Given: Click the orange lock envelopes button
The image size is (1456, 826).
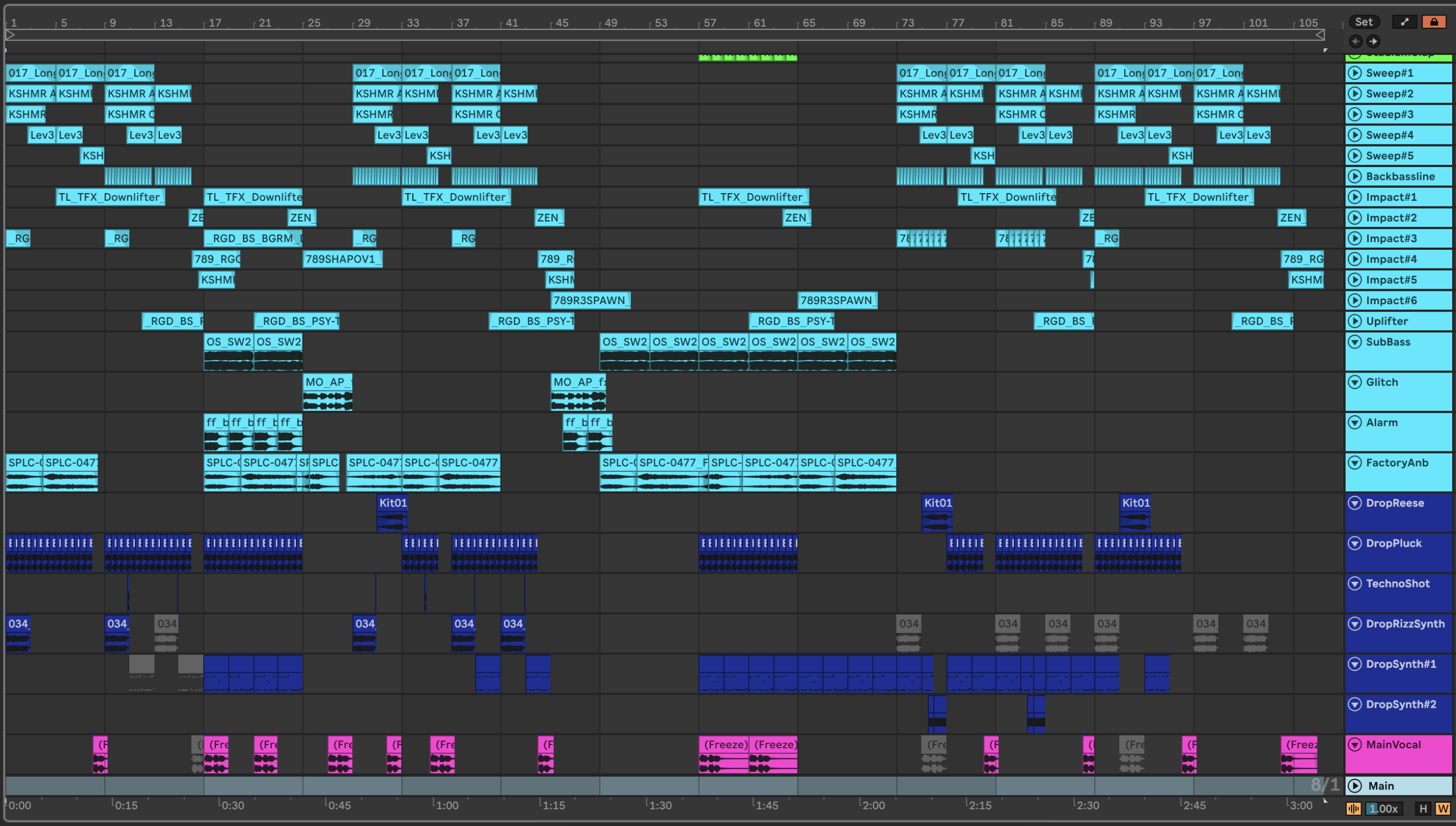Looking at the screenshot, I should point(1433,22).
